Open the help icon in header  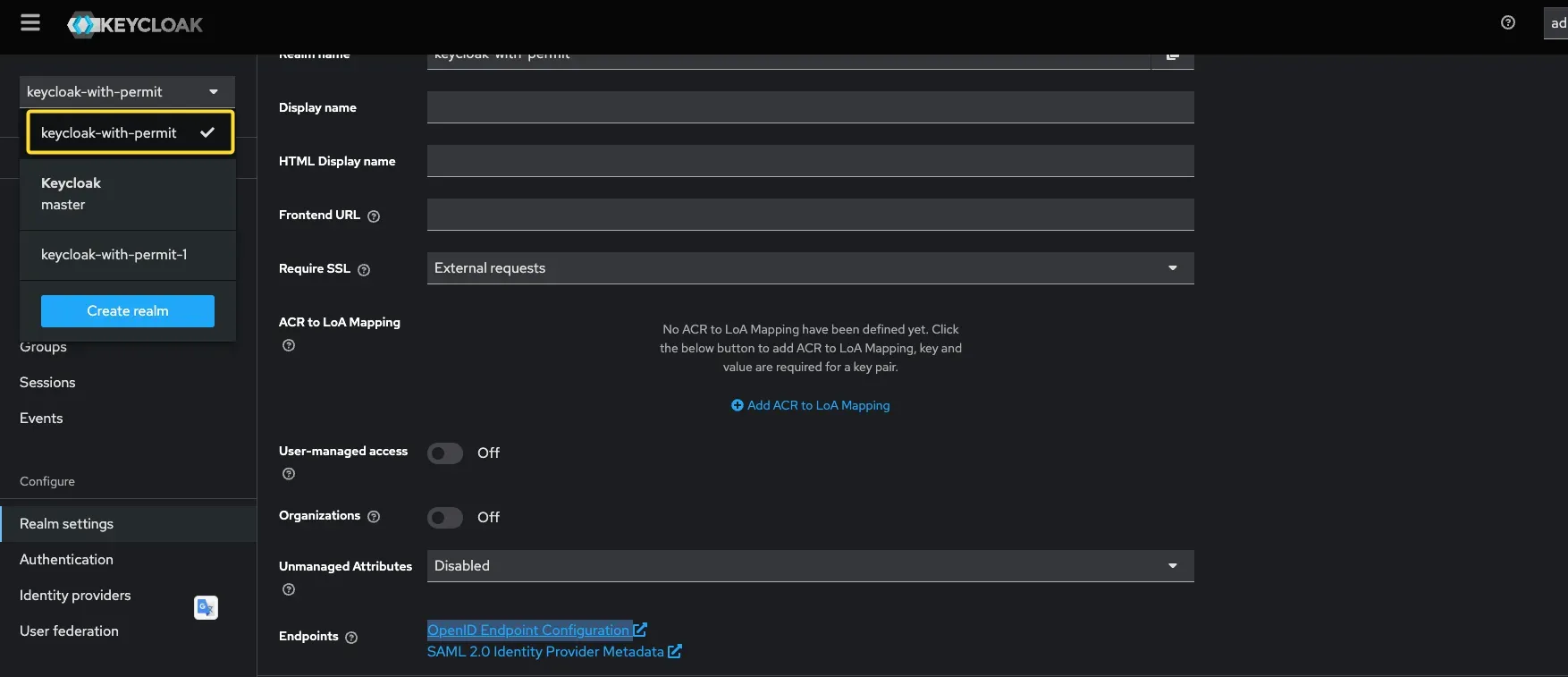click(1507, 23)
